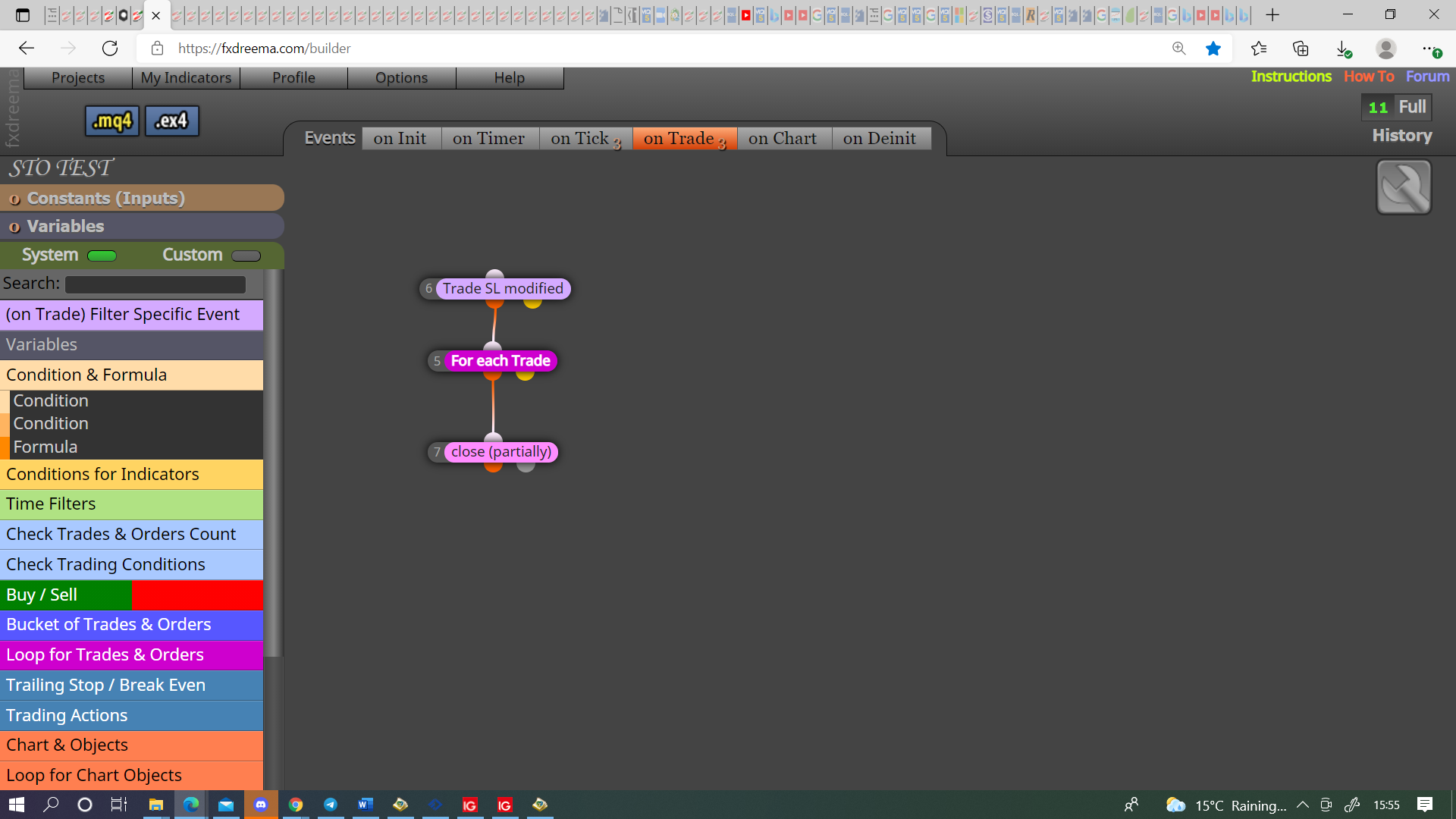The height and width of the screenshot is (819, 1456).
Task: Toggle the Full view mode button
Action: tap(1412, 107)
